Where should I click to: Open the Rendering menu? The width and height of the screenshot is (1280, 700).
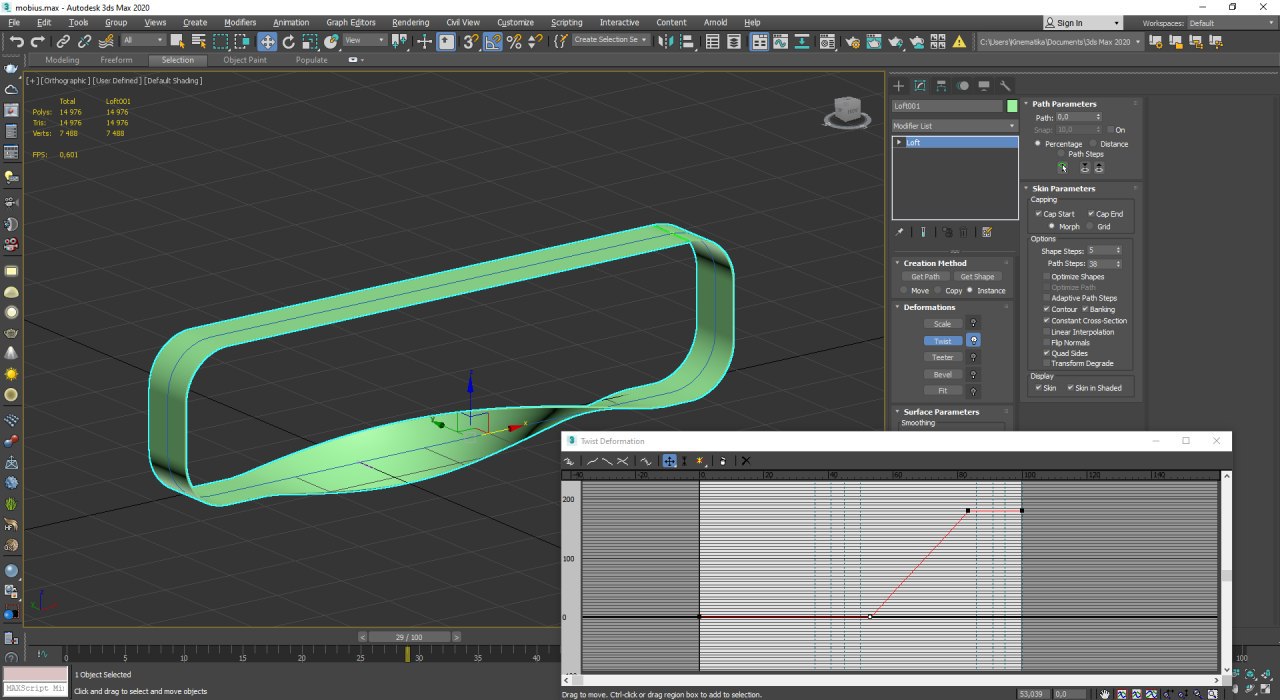pos(410,22)
